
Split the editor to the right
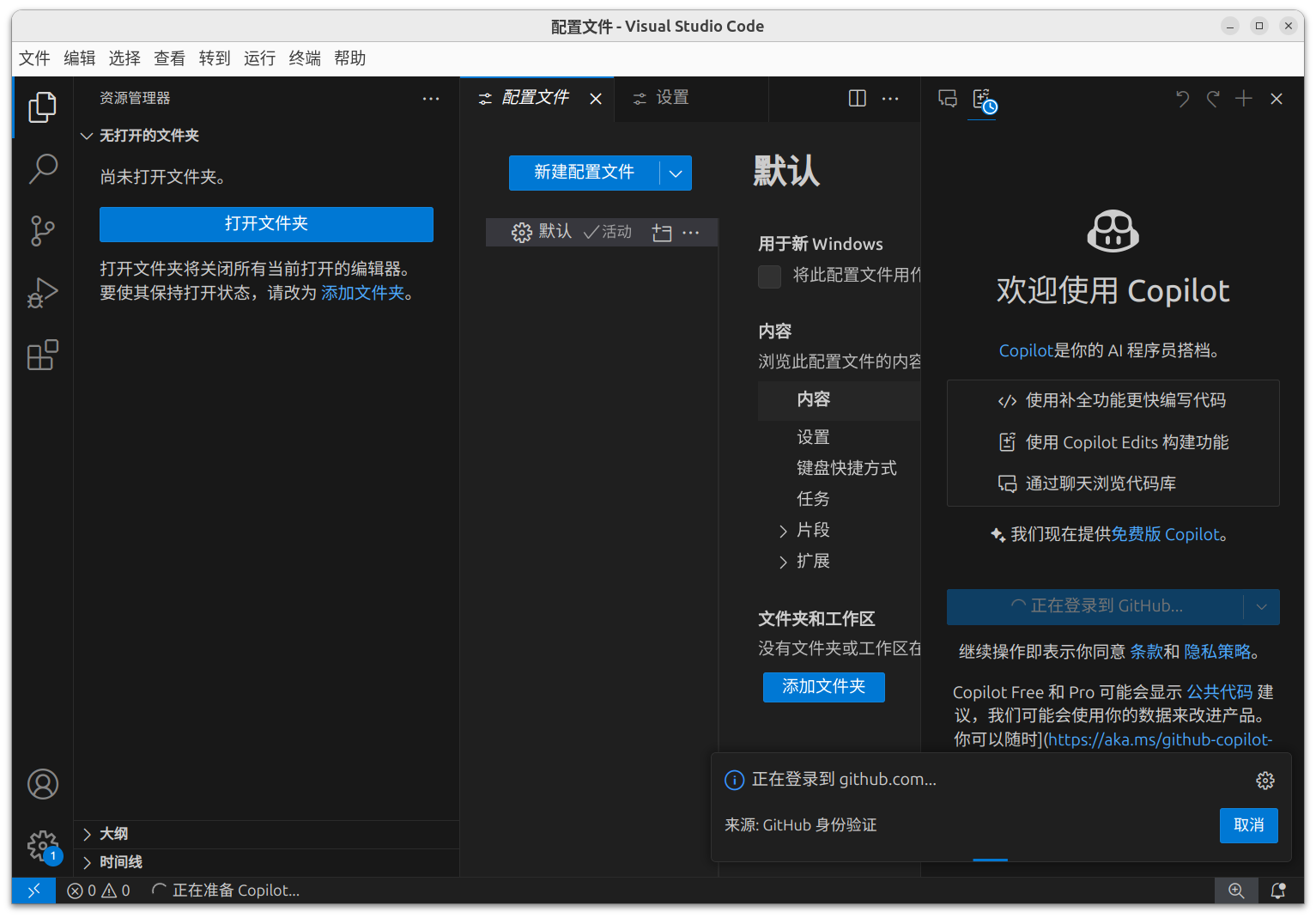(x=857, y=98)
